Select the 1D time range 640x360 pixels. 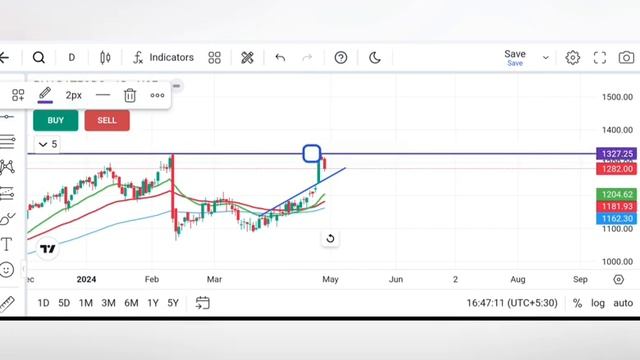(x=43, y=303)
